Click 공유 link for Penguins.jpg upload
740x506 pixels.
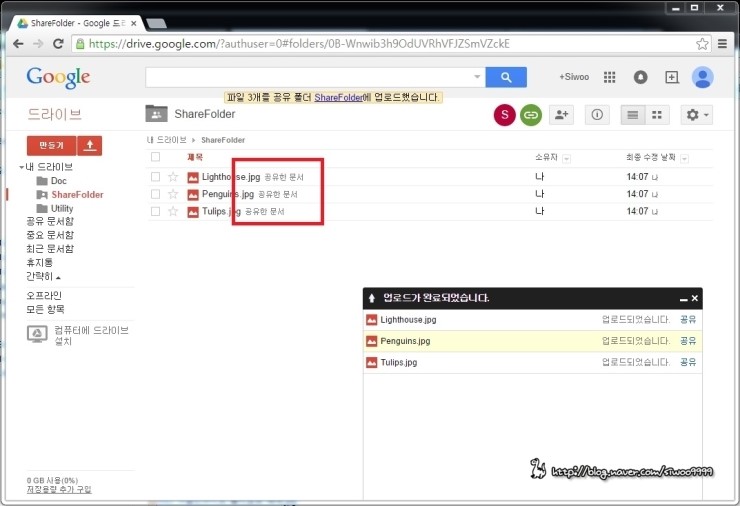(x=688, y=341)
